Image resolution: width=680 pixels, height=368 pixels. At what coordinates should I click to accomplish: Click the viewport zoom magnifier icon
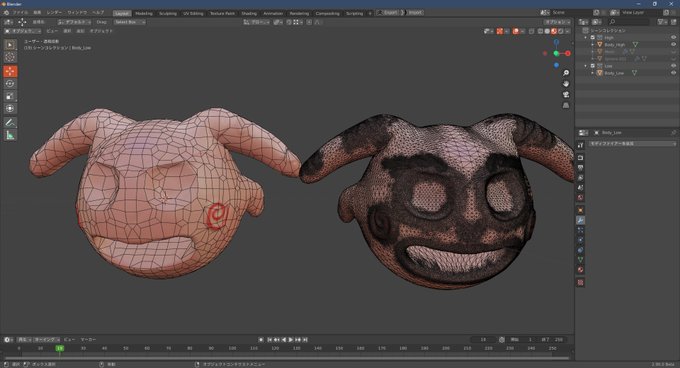(x=566, y=73)
